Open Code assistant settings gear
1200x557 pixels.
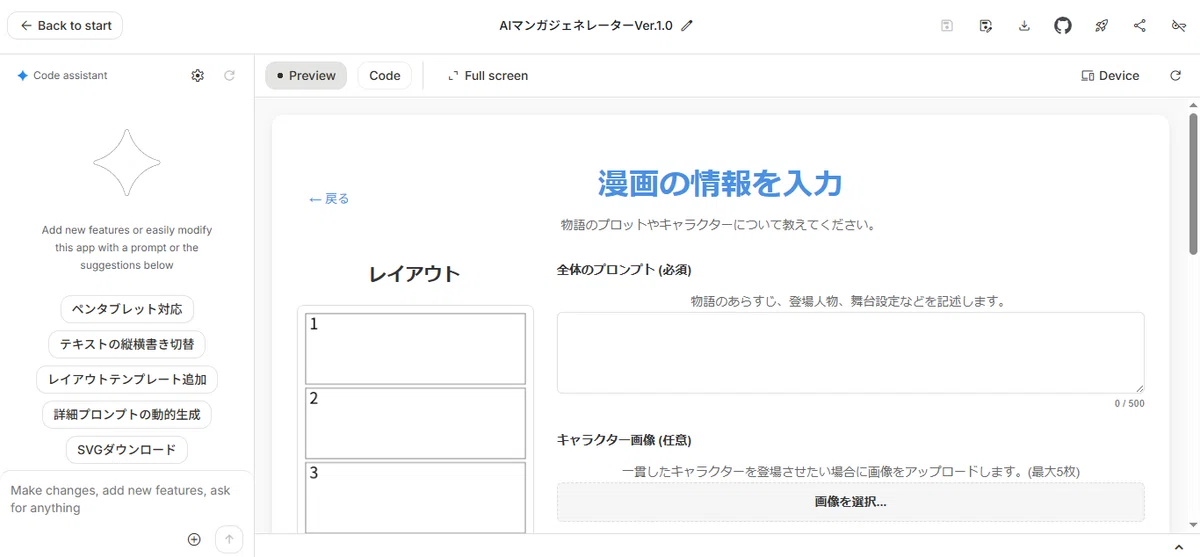(x=198, y=75)
